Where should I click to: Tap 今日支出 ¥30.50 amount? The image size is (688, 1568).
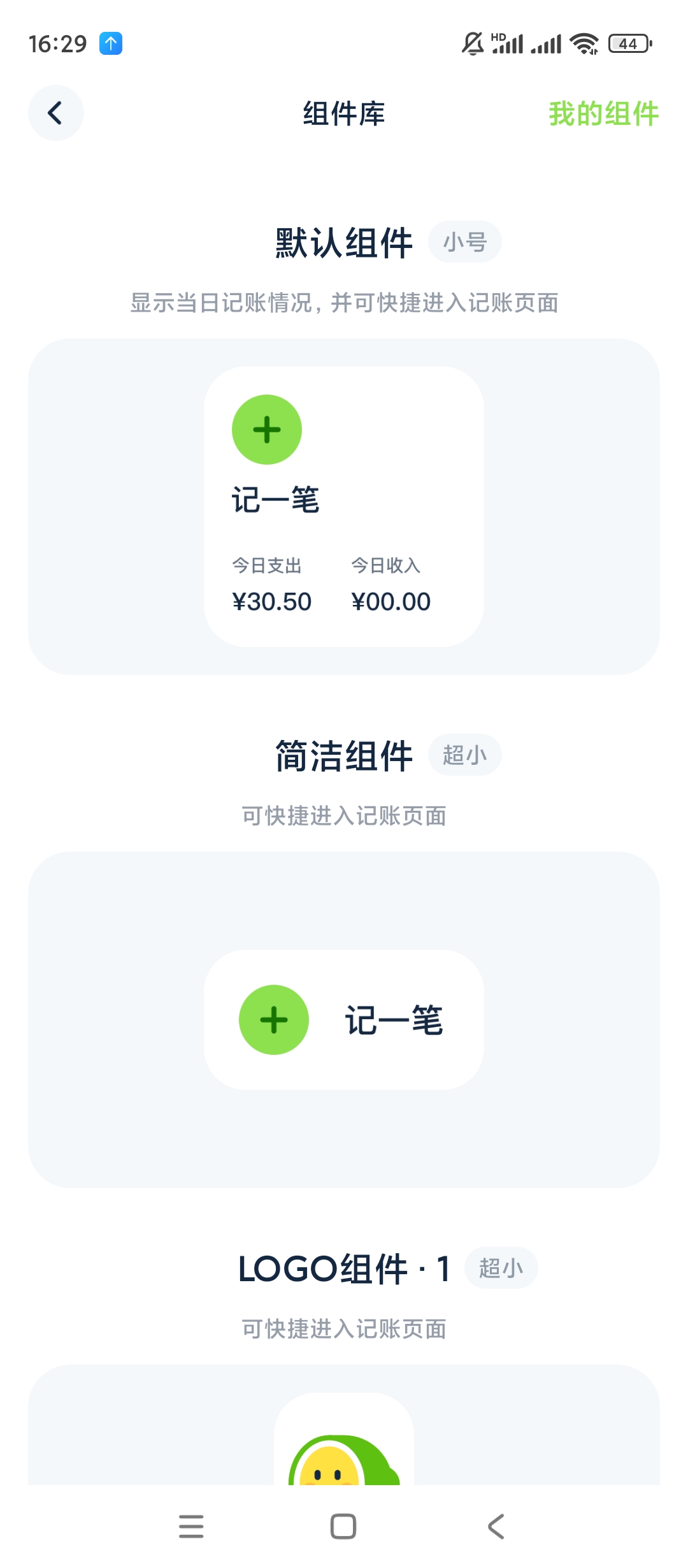(271, 601)
